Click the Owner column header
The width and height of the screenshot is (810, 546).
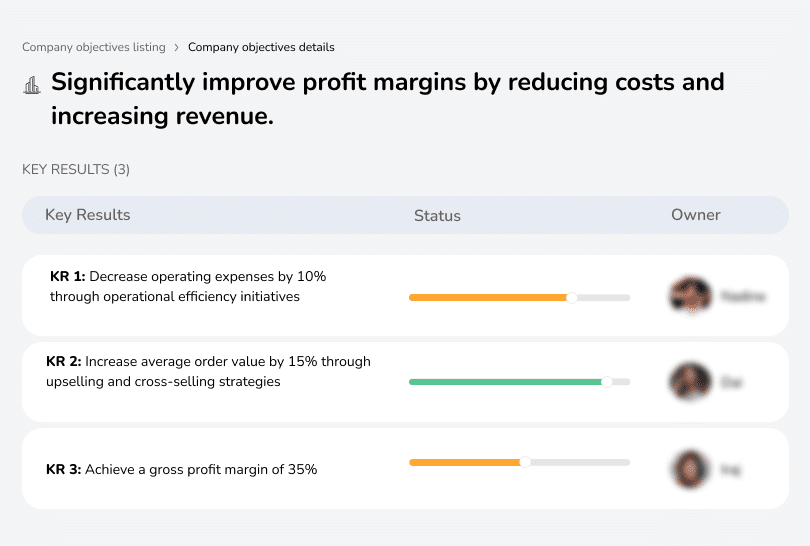click(x=695, y=215)
